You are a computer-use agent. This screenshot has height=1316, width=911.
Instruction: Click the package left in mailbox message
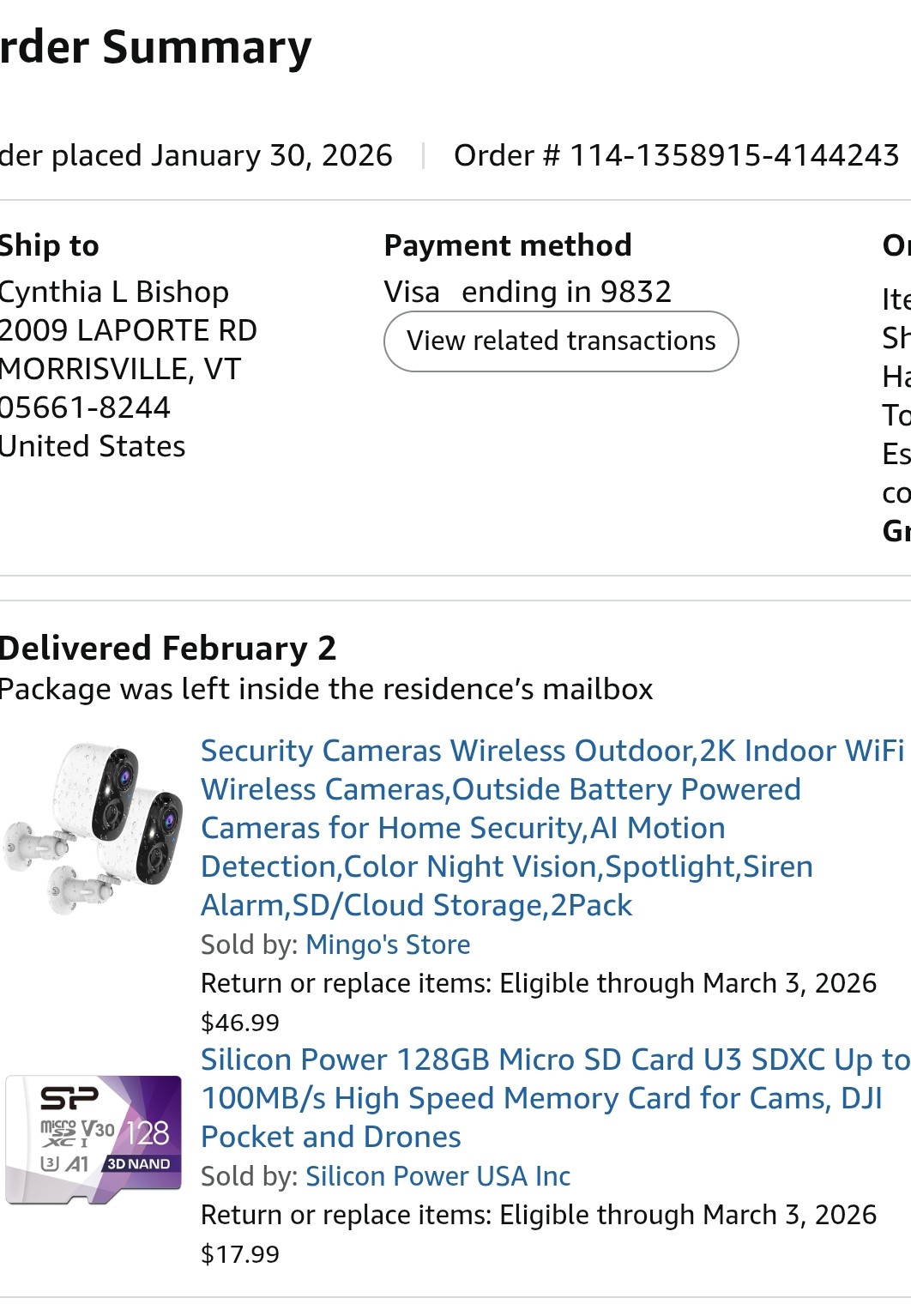tap(326, 689)
